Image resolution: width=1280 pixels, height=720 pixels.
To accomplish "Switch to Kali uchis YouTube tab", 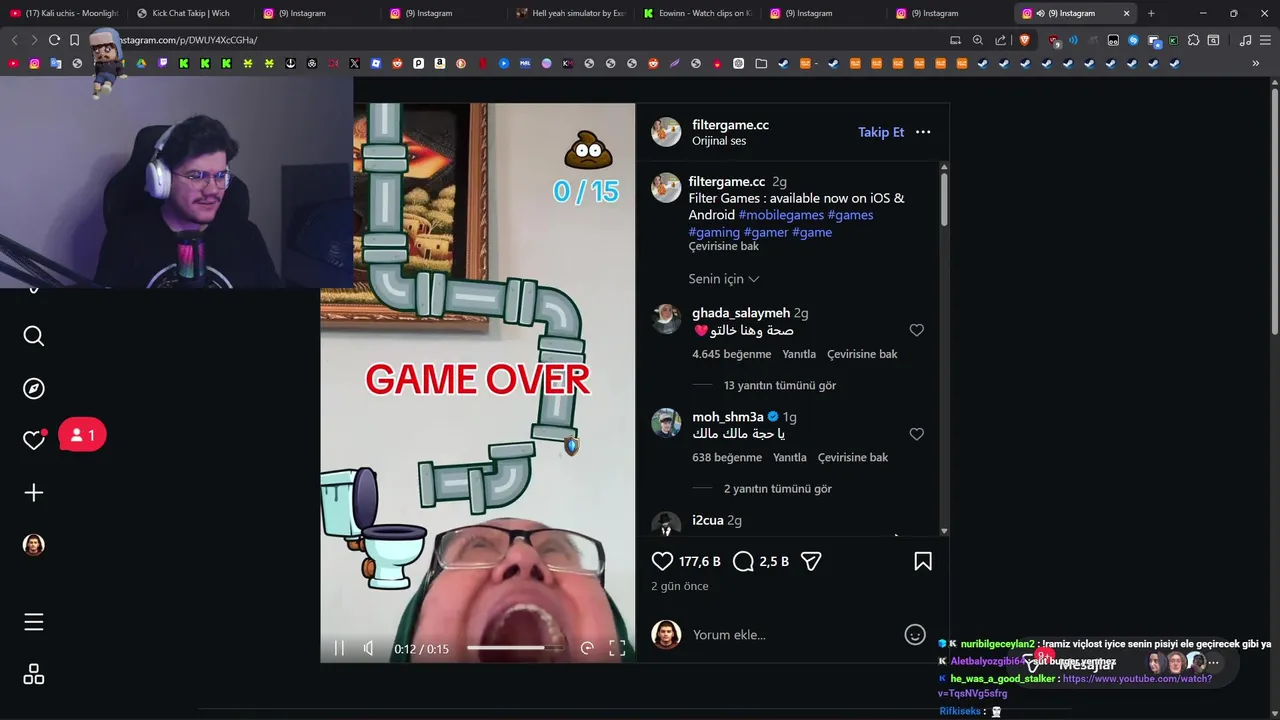I will coord(65,13).
